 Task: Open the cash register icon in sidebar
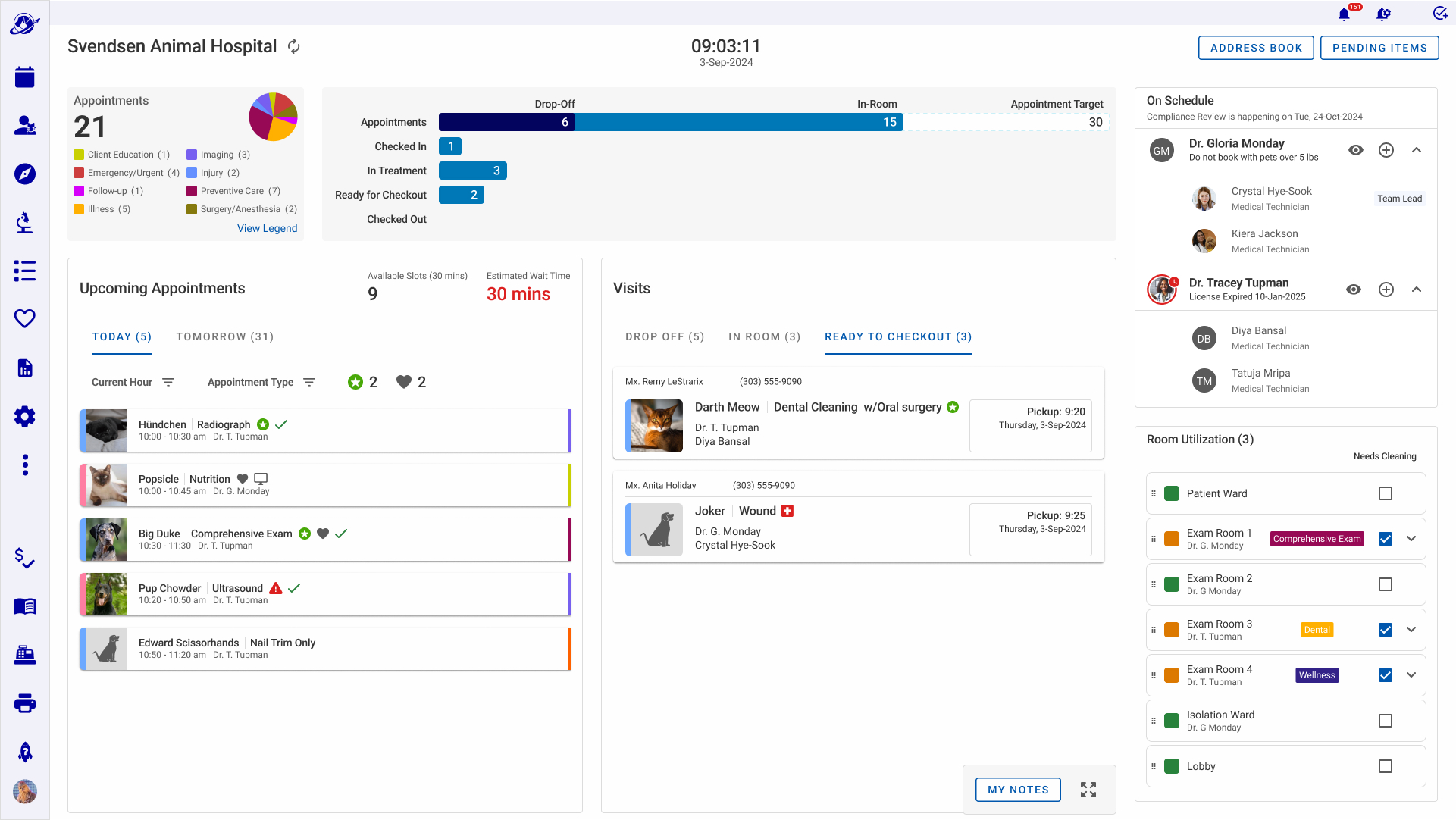click(x=24, y=655)
